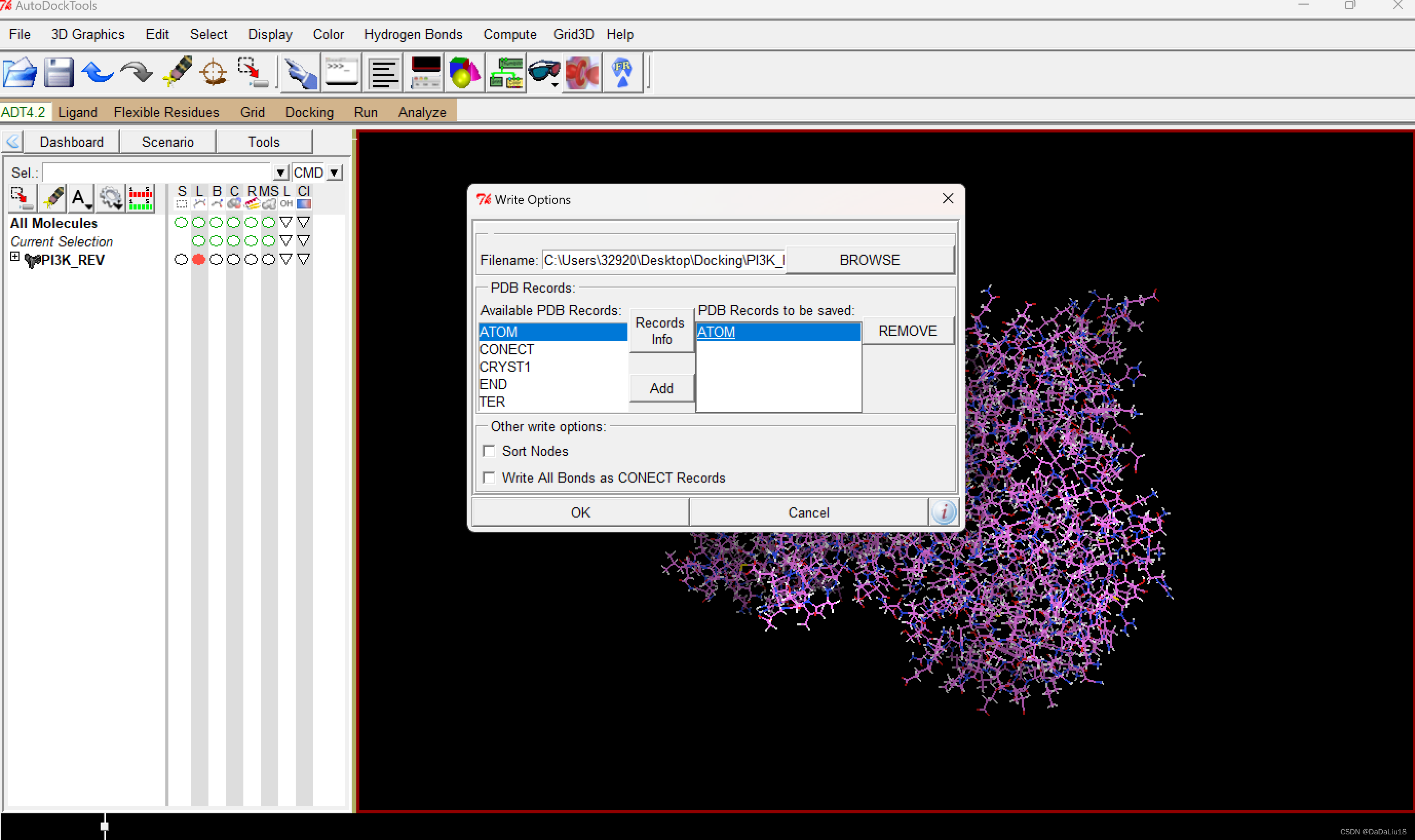Click the blue undo arrow icon
1415x840 pixels.
tap(98, 72)
